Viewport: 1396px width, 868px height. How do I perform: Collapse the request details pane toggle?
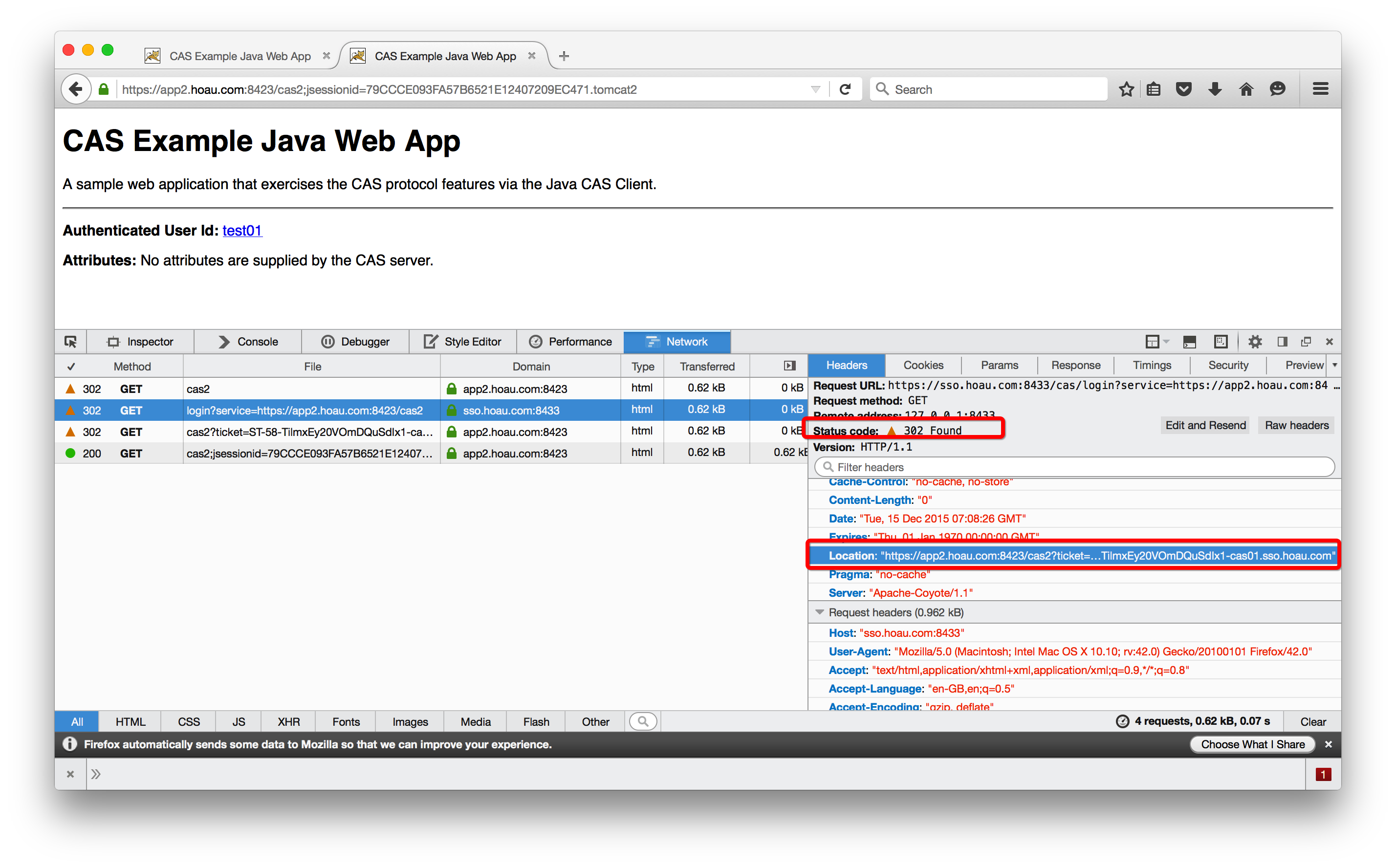pyautogui.click(x=790, y=366)
